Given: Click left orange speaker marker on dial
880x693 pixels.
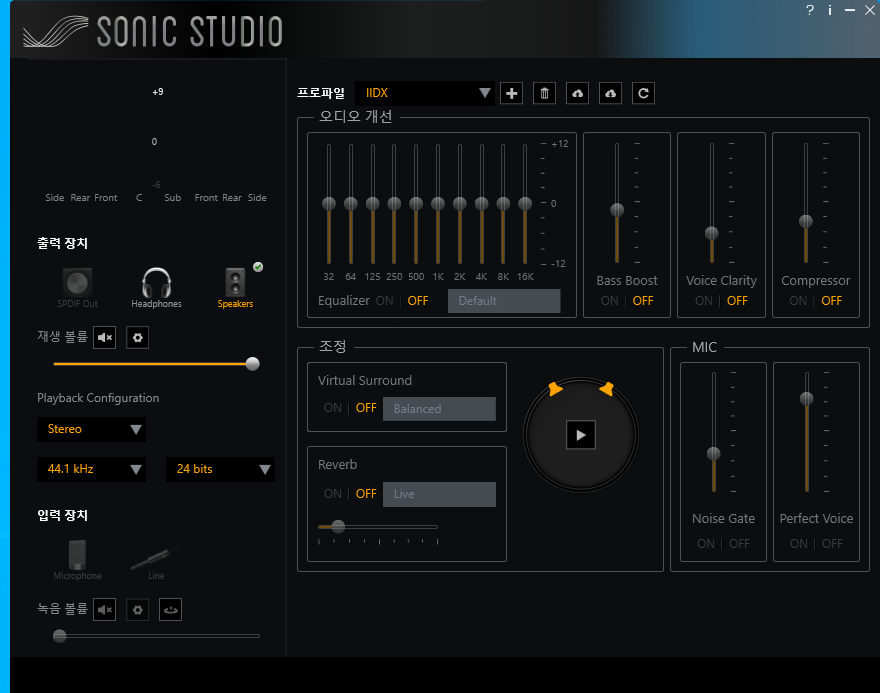Looking at the screenshot, I should [555, 388].
